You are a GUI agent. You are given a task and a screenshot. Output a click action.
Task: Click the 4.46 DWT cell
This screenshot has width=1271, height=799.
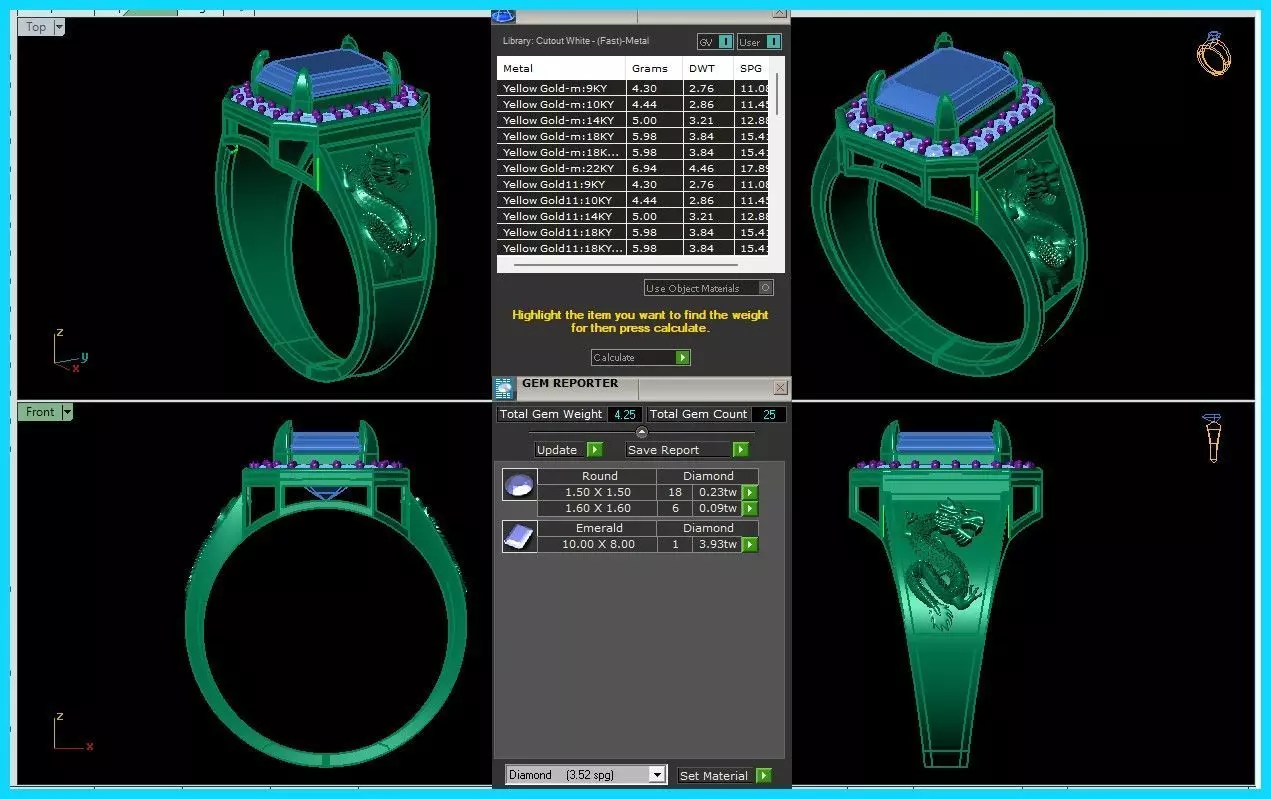(708, 168)
